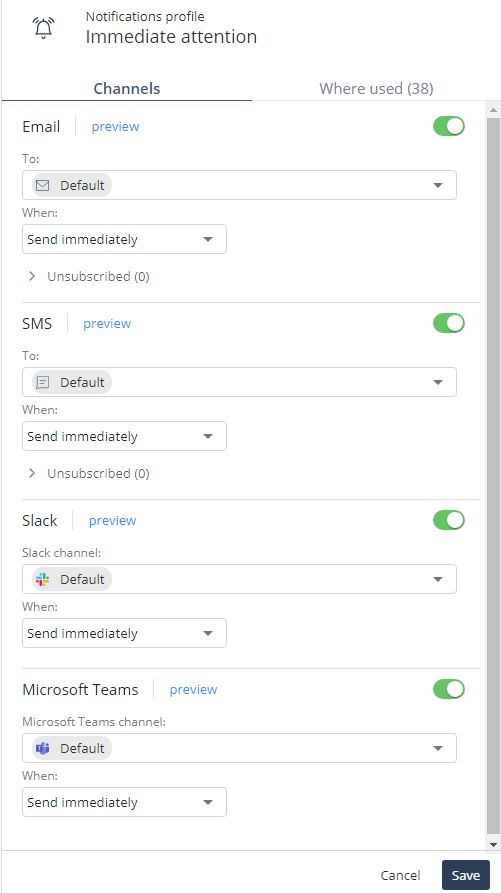Image resolution: width=501 pixels, height=893 pixels.
Task: Click the scrollbar up arrow
Action: point(494,109)
